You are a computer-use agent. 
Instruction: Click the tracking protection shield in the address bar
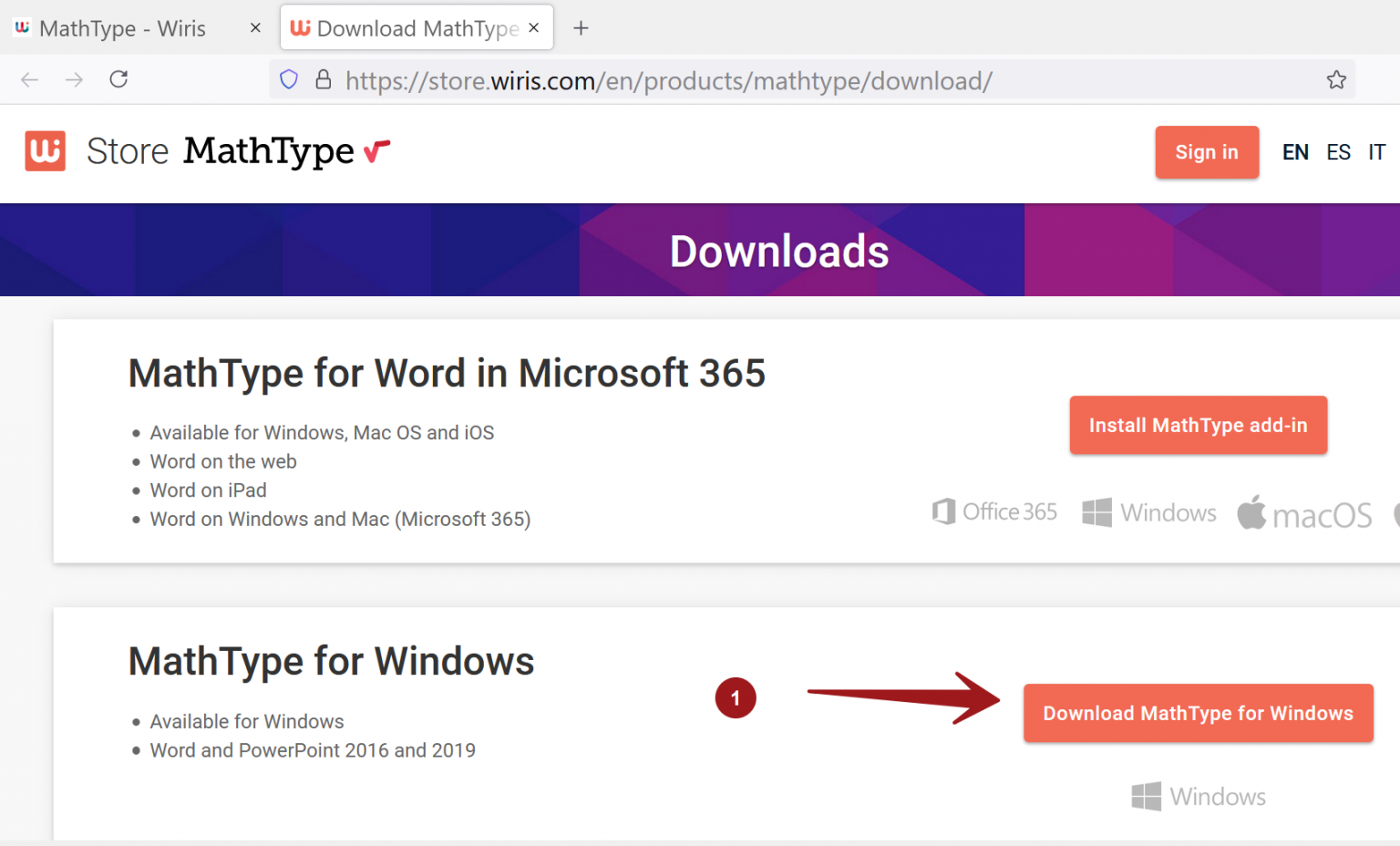pyautogui.click(x=289, y=80)
